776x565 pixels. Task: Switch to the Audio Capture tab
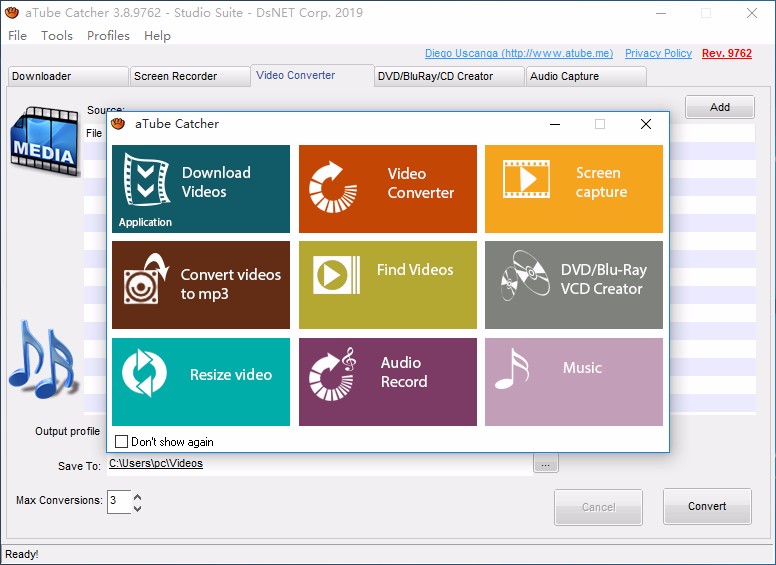click(586, 76)
